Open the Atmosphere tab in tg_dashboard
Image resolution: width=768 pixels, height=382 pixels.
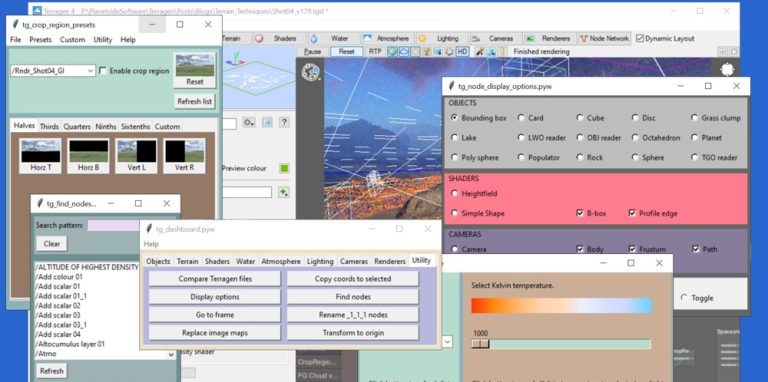pyautogui.click(x=281, y=262)
